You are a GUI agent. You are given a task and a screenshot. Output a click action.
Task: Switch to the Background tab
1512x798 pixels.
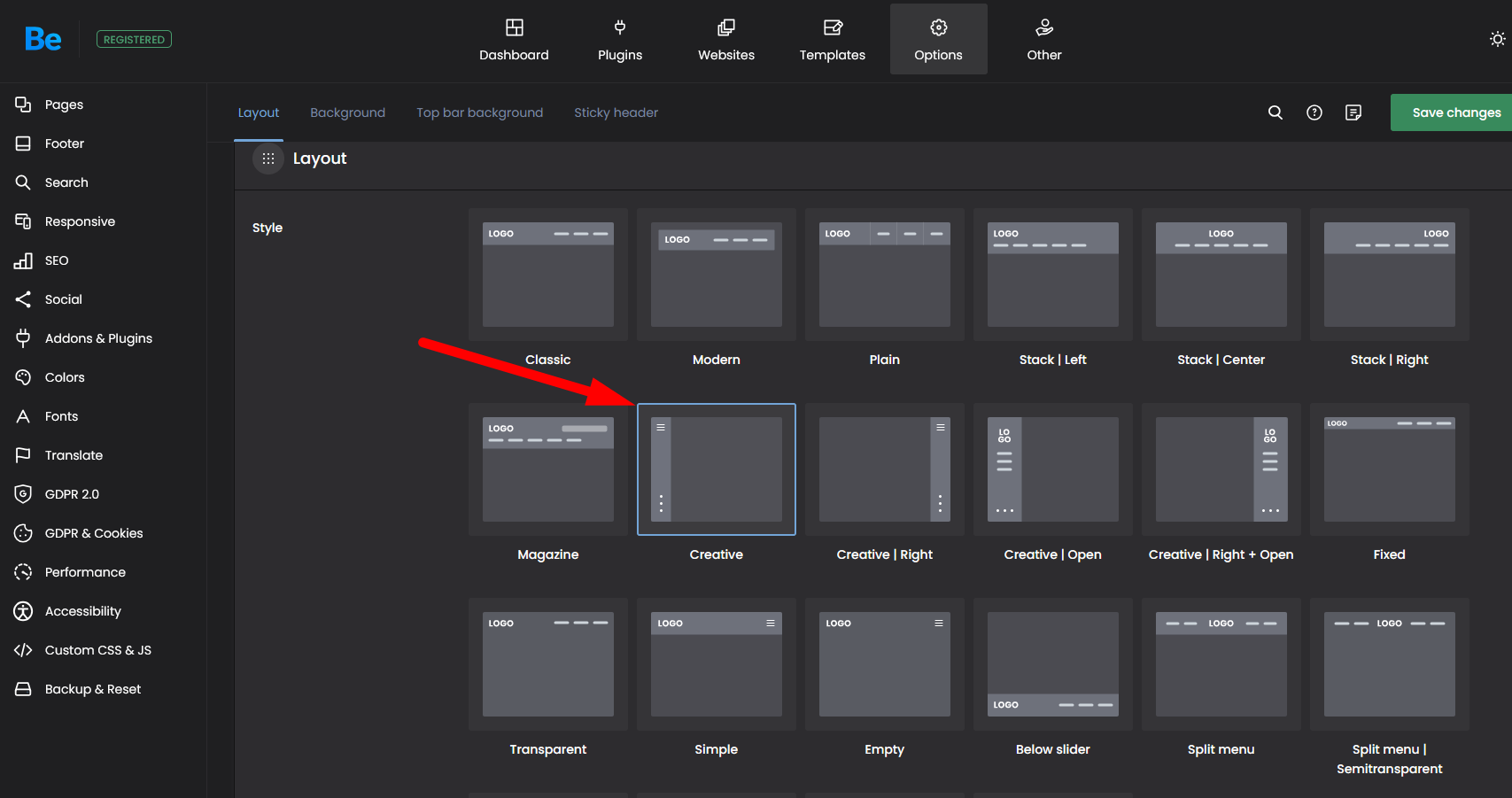(x=347, y=112)
